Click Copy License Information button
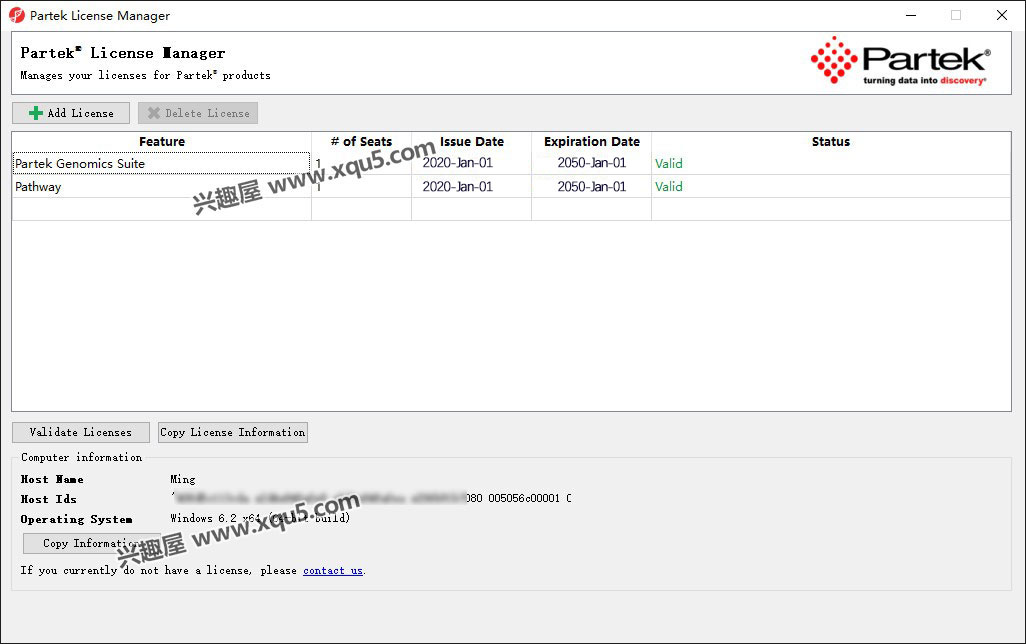The width and height of the screenshot is (1026, 644). click(x=233, y=432)
